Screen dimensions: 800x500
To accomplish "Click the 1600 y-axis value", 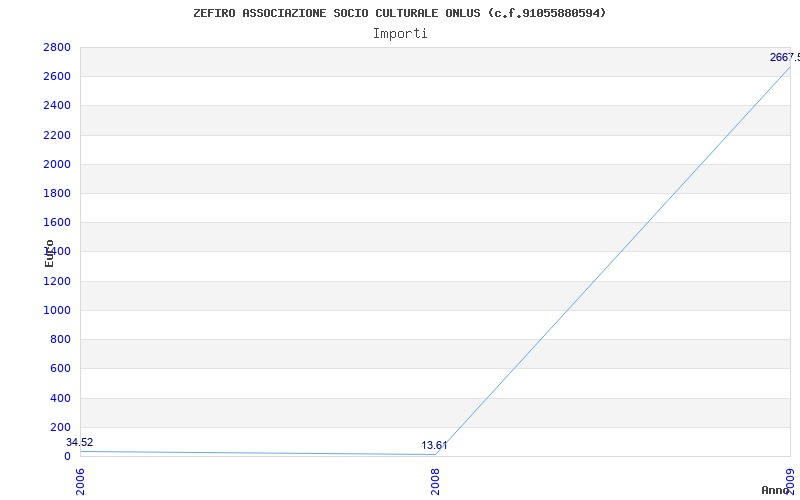I will [x=57, y=222].
